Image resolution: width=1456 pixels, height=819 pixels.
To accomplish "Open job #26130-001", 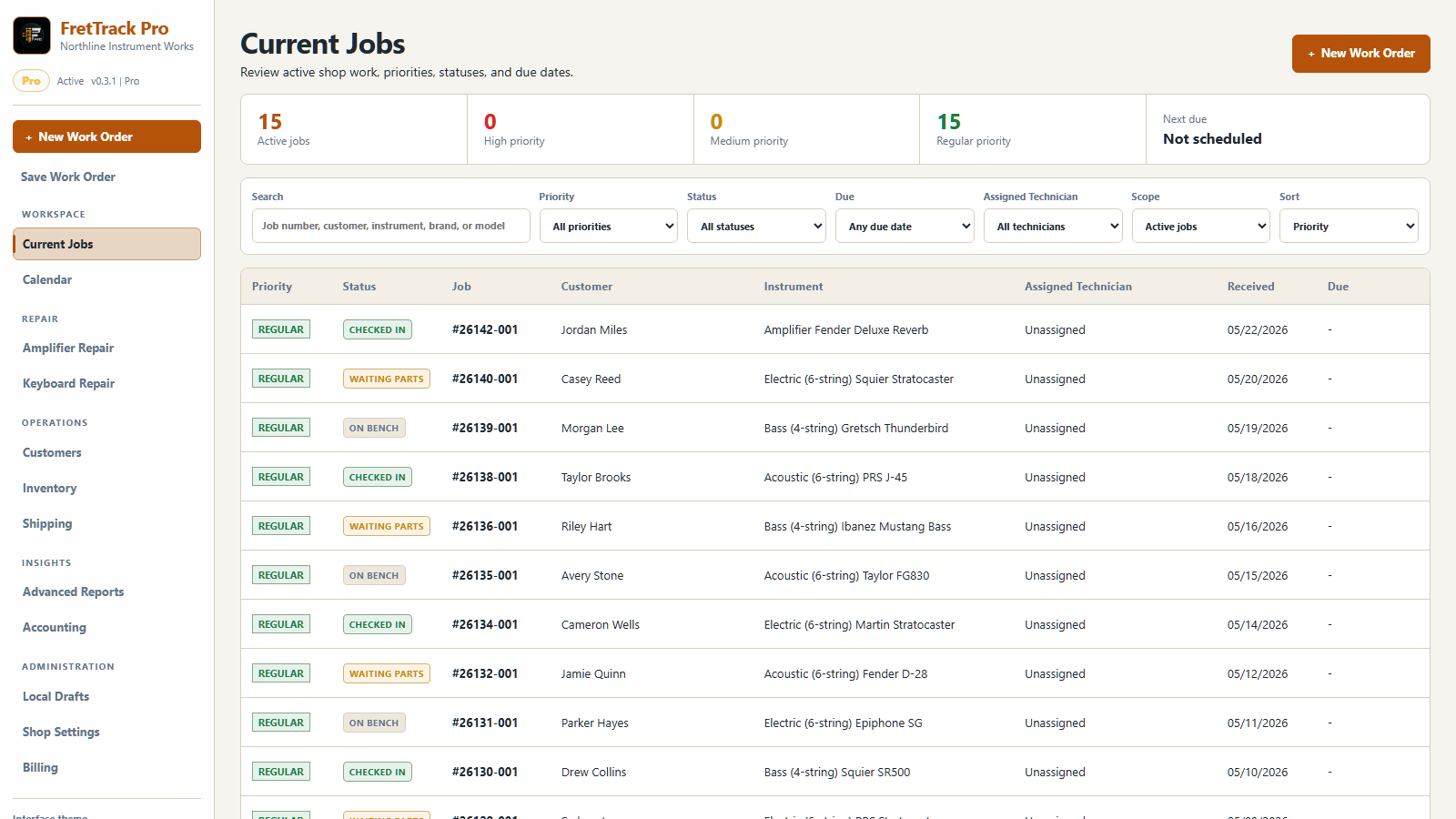I will pyautogui.click(x=485, y=772).
